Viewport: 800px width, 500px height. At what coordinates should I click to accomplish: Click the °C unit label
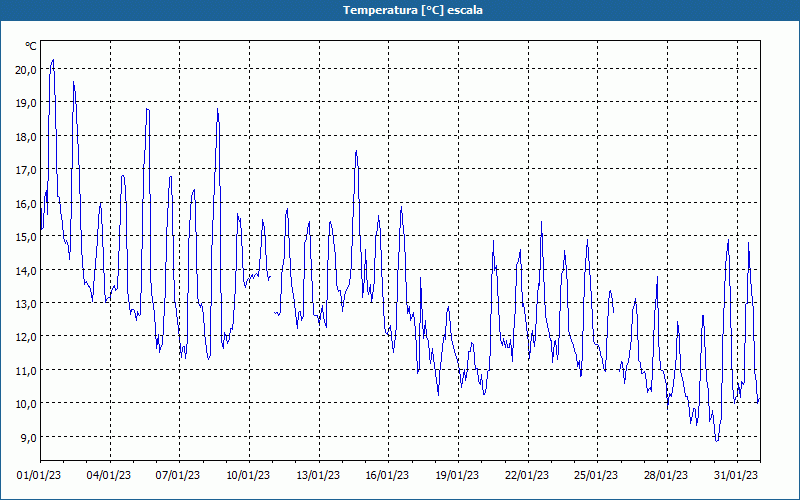point(31,46)
